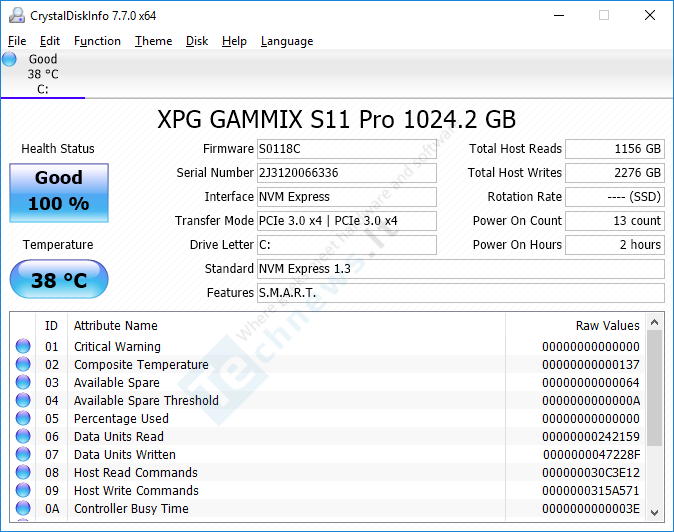Select the C: disk tab

43,74
